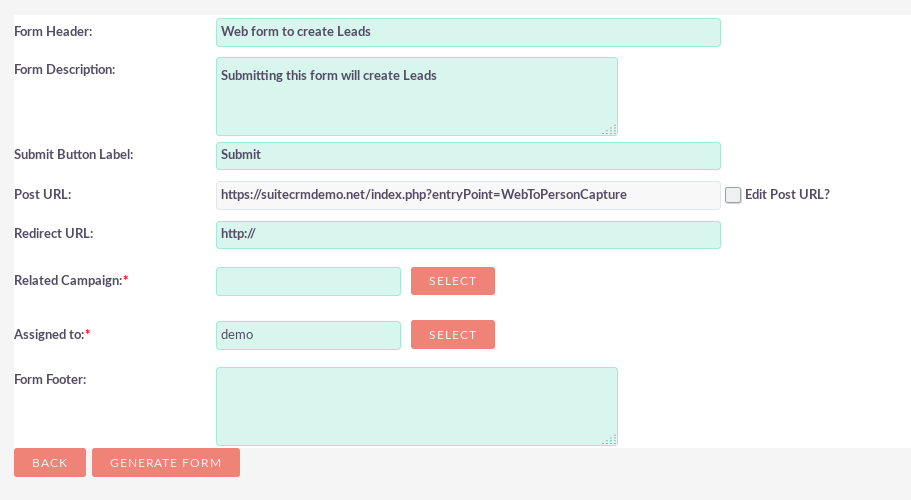The height and width of the screenshot is (500, 911).
Task: Click the Assigned to field containing demo
Action: click(x=308, y=335)
